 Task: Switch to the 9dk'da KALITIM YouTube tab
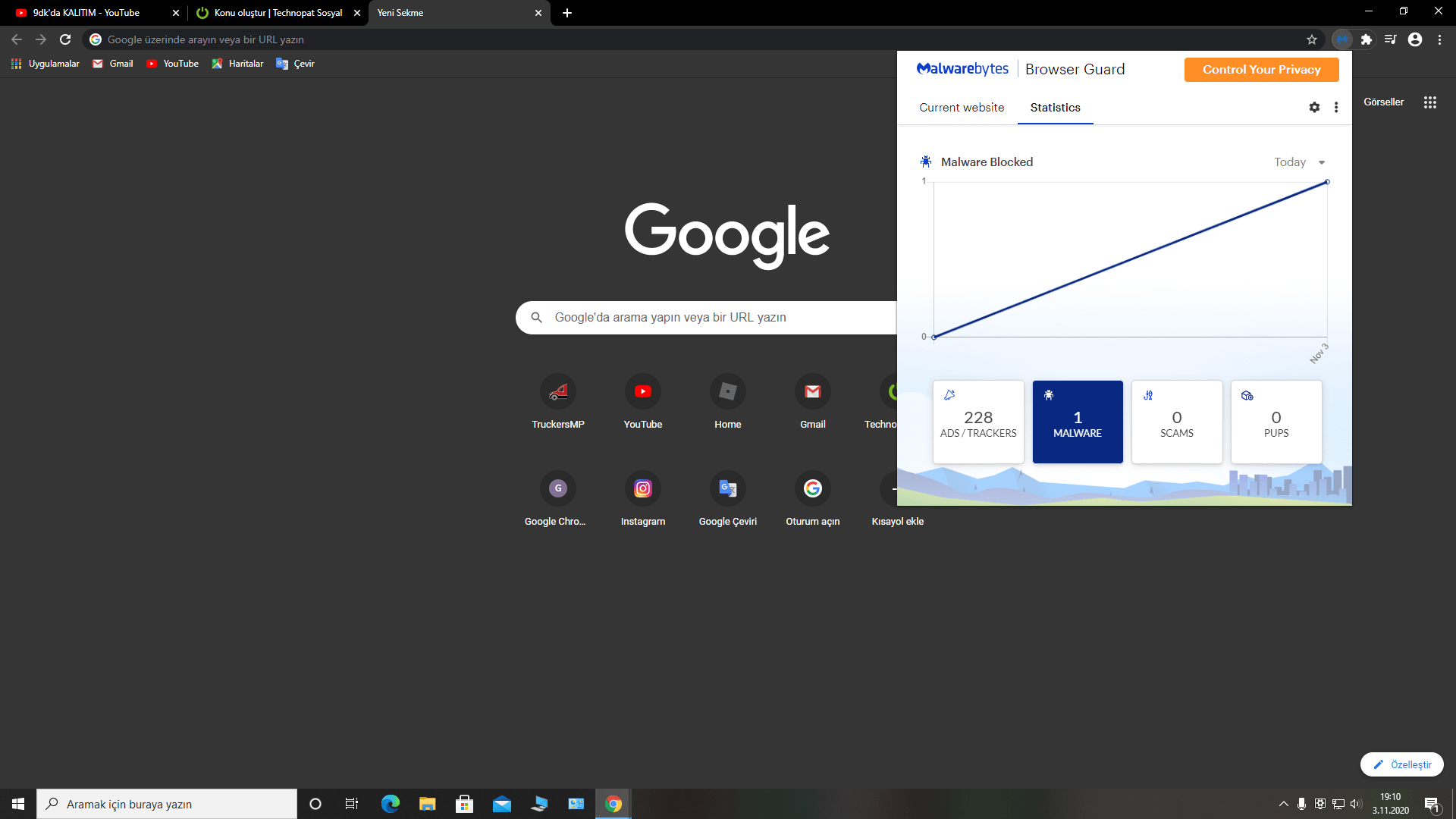click(86, 13)
